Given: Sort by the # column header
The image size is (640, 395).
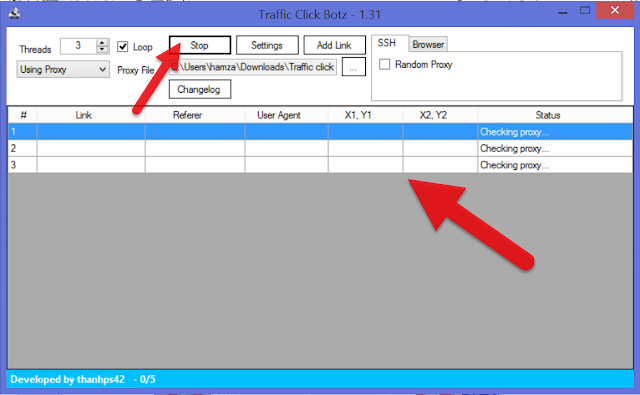Looking at the screenshot, I should click(23, 115).
